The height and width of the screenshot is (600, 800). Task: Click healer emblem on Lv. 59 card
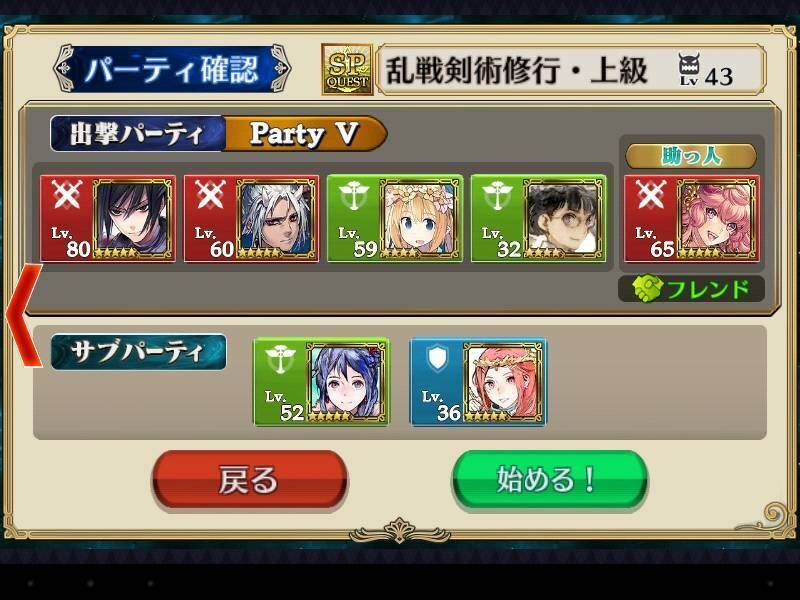(x=354, y=195)
